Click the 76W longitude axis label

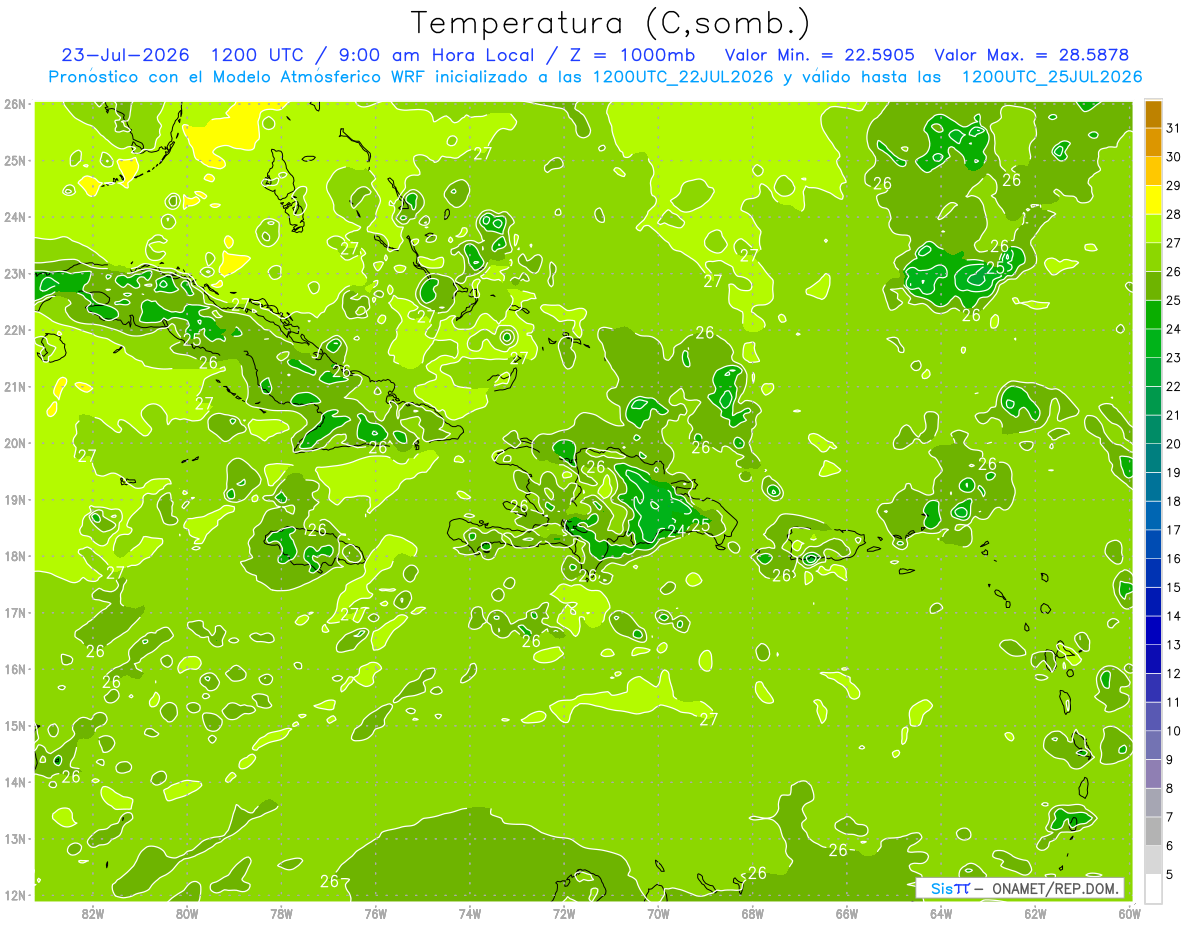point(375,913)
